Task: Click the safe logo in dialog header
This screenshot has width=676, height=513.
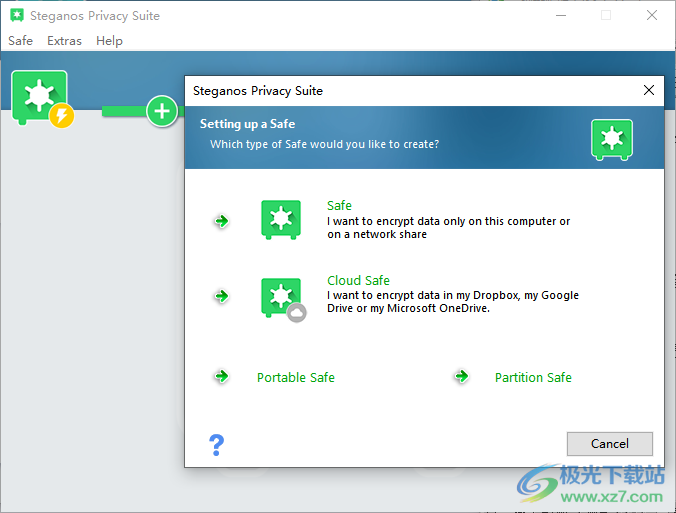Action: [612, 140]
